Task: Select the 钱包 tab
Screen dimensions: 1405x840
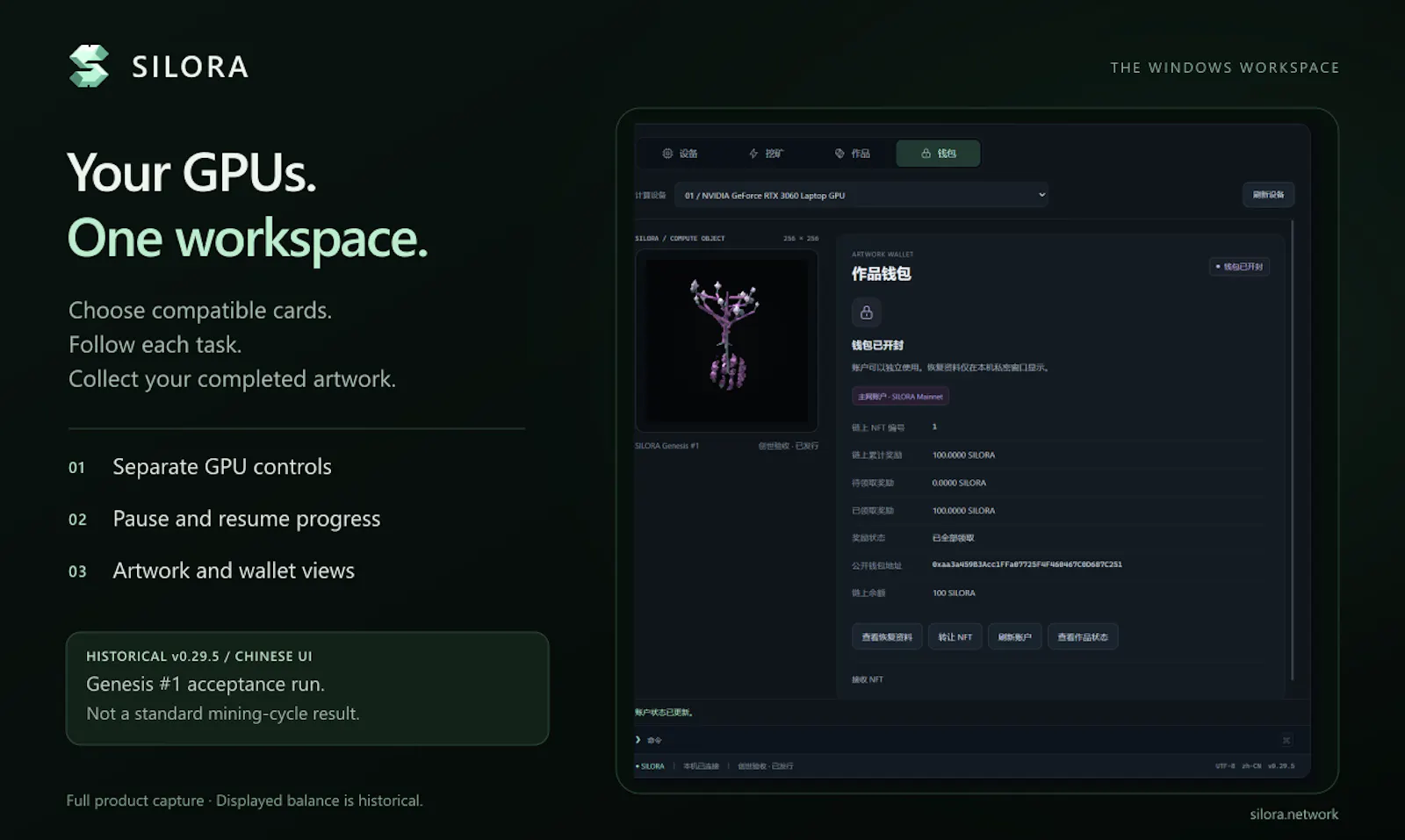Action: (x=938, y=154)
